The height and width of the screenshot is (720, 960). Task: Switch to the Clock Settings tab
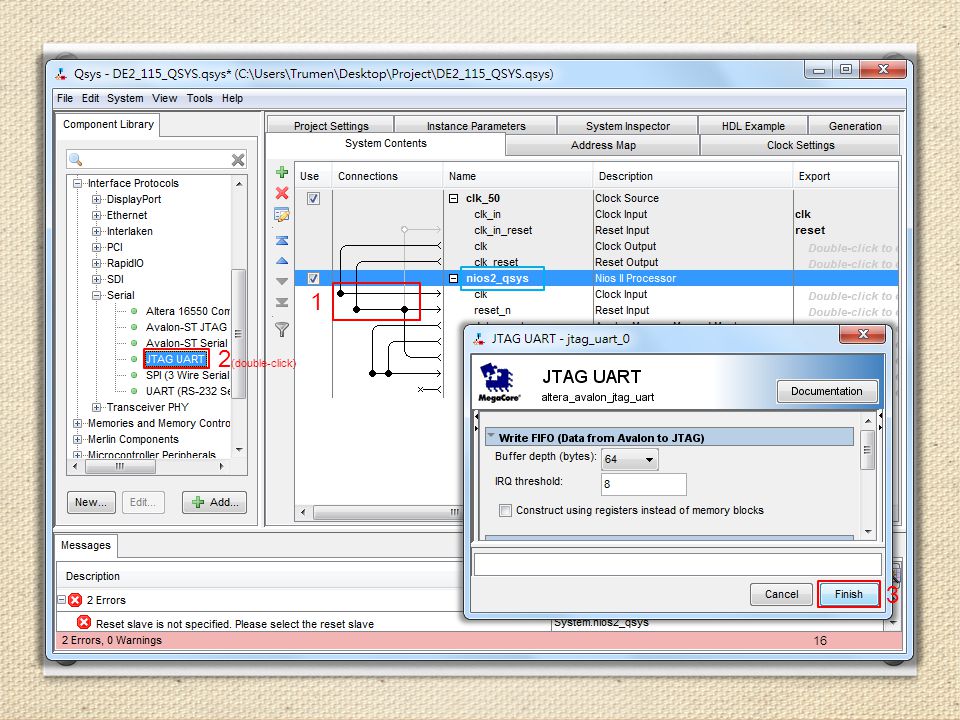[x=800, y=145]
